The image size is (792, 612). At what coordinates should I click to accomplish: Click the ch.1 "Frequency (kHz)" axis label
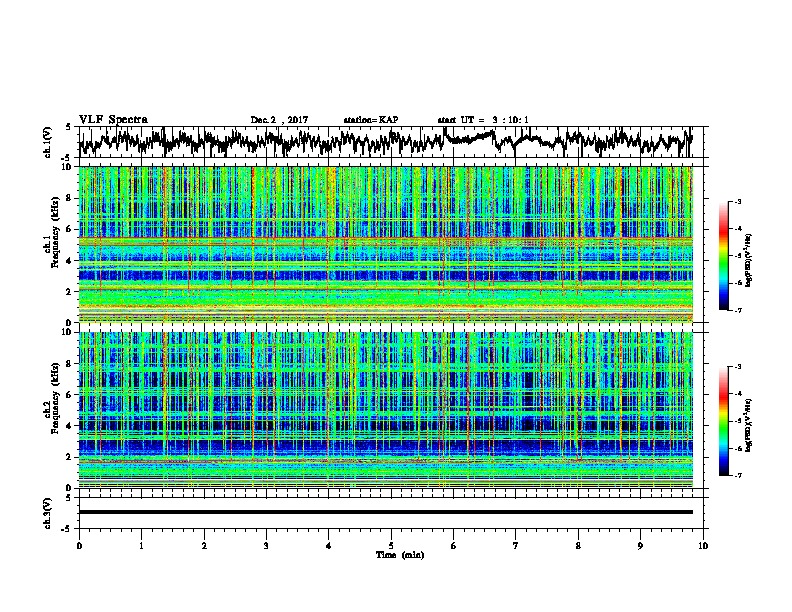tap(55, 232)
